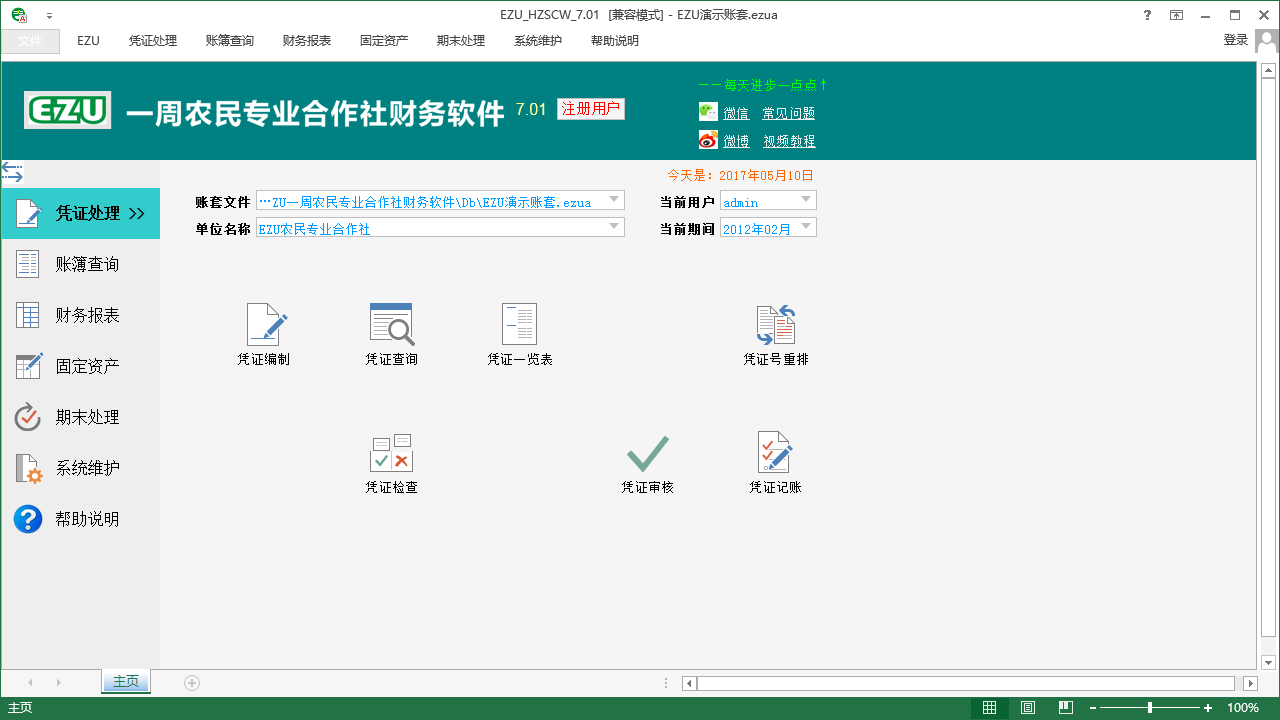This screenshot has height=720, width=1280.
Task: Select 固定资产 in the left sidebar
Action: tap(80, 366)
